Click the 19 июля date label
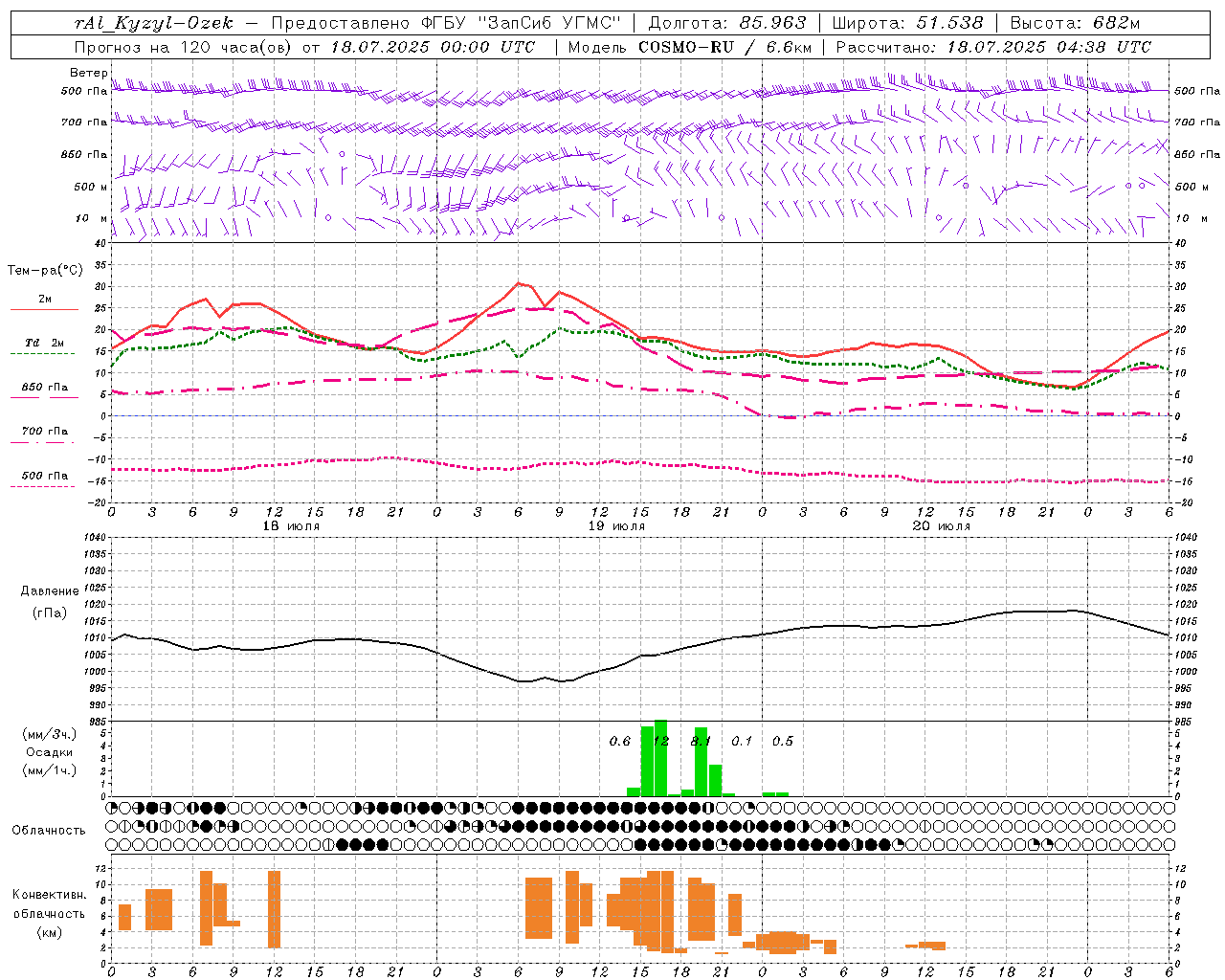This screenshot has height=980, width=1225. click(616, 526)
